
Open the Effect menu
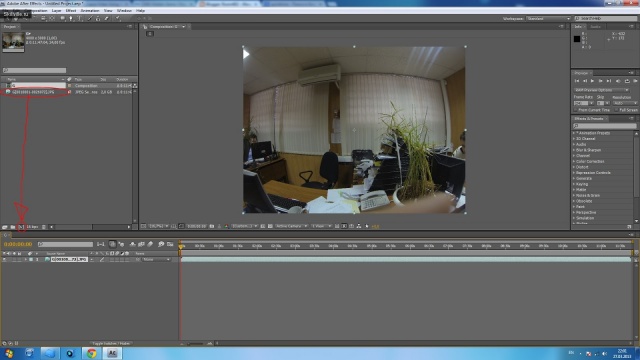point(71,11)
